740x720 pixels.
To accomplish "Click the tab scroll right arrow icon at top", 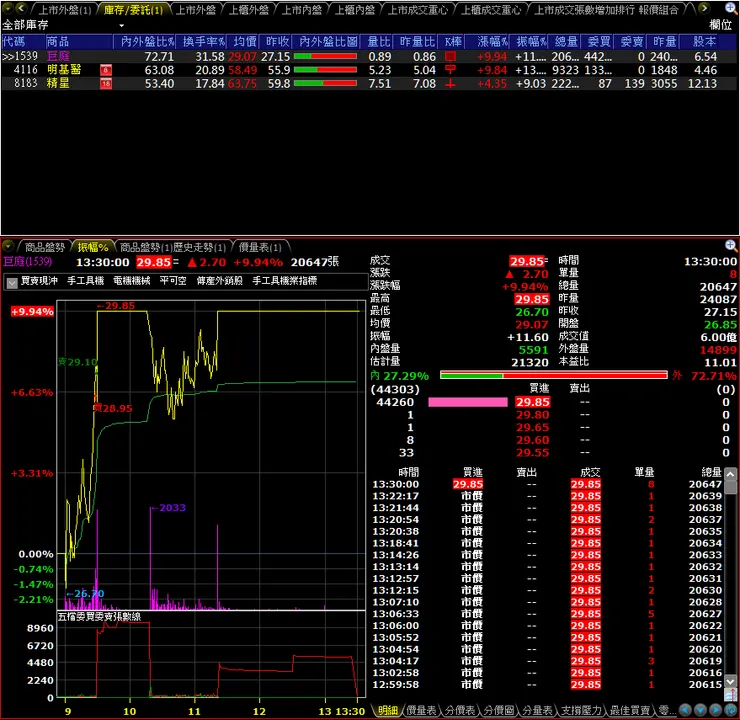I will pos(704,8).
